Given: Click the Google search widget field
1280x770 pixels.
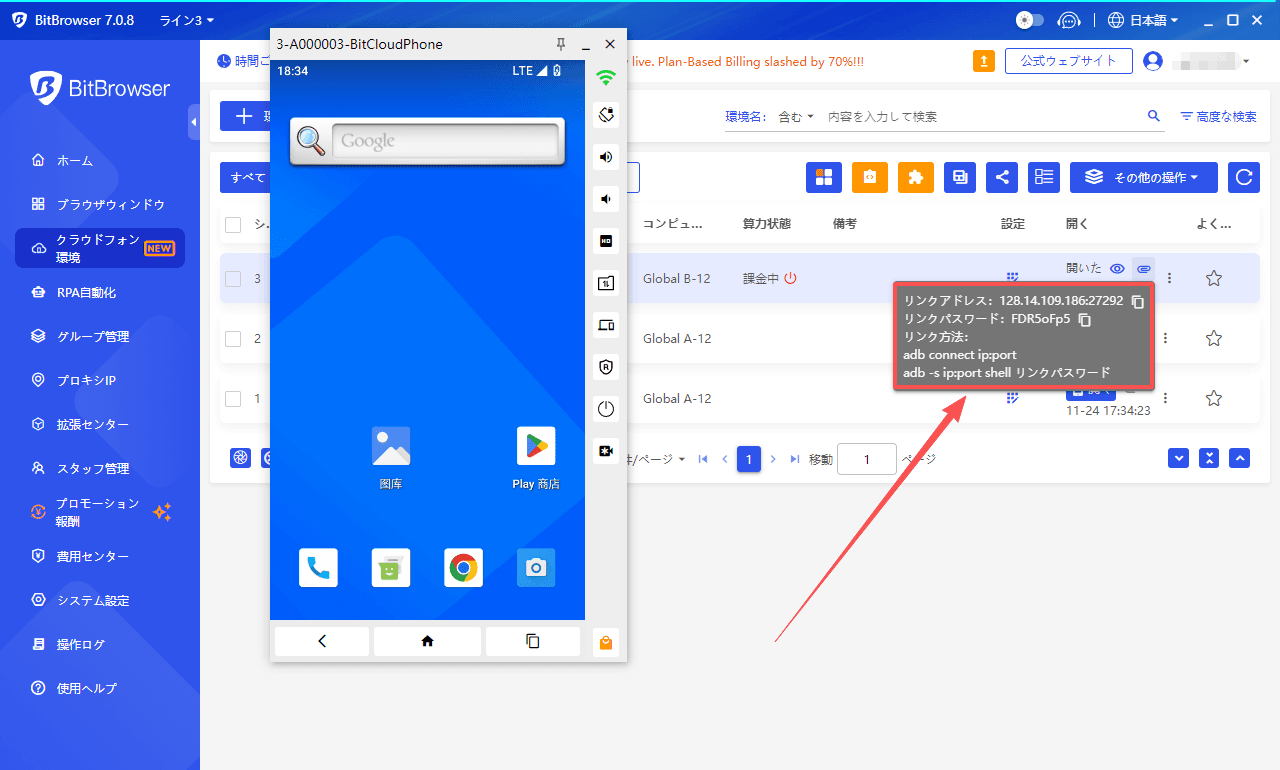Looking at the screenshot, I should tap(444, 141).
